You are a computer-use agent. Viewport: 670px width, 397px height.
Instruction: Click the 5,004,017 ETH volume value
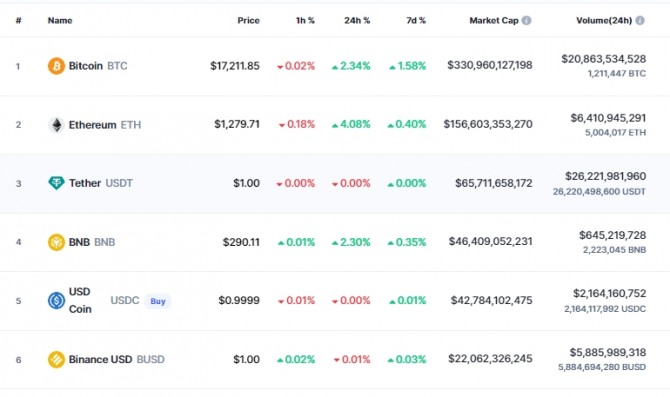616,132
